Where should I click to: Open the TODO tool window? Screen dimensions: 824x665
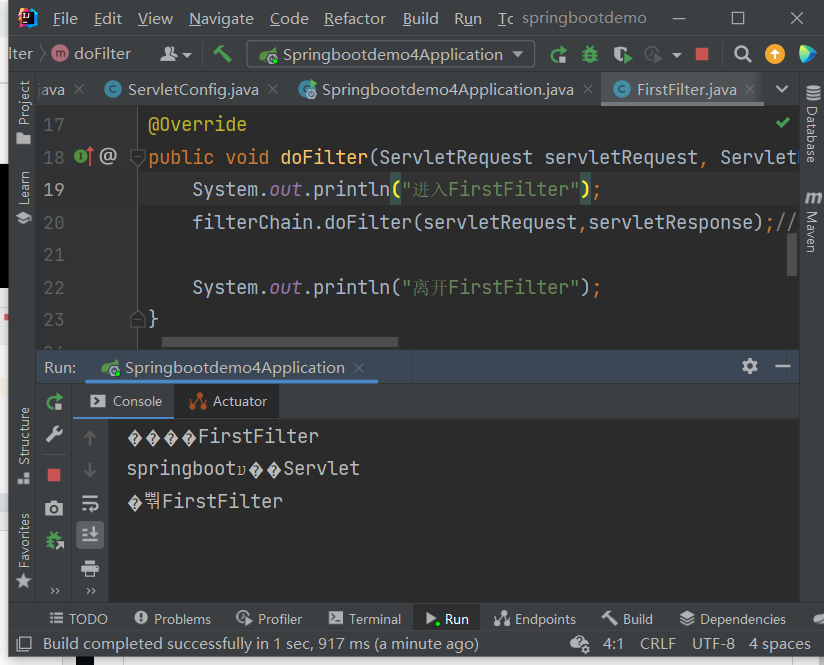pos(79,619)
